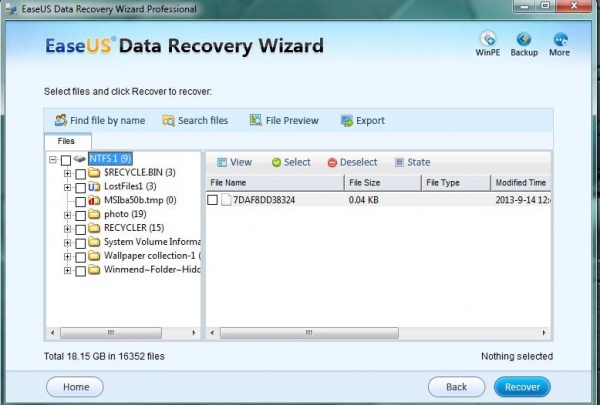Viewport: 600px width, 405px height.
Task: Tick the $RECYCLE.BIN checkbox
Action: pyautogui.click(x=80, y=174)
